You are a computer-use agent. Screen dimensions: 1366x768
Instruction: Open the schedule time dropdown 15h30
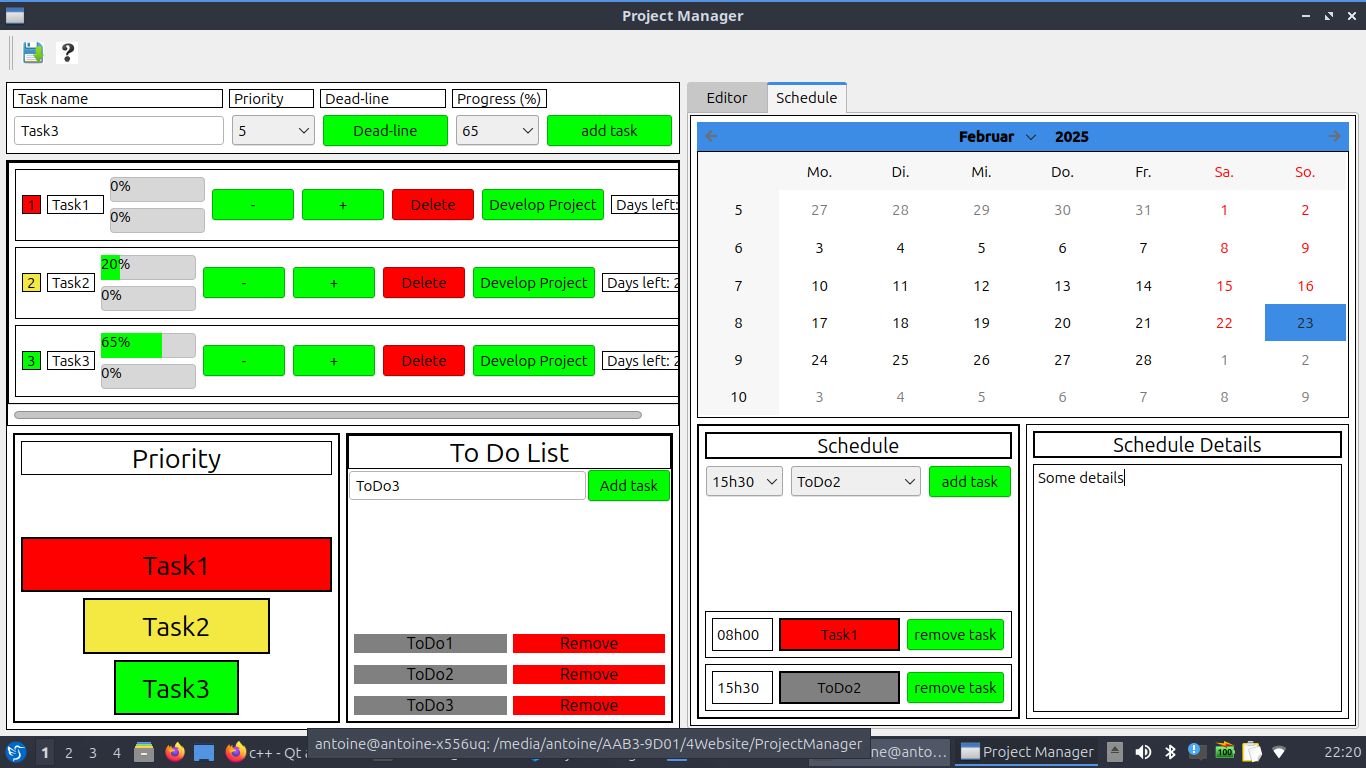click(x=744, y=482)
